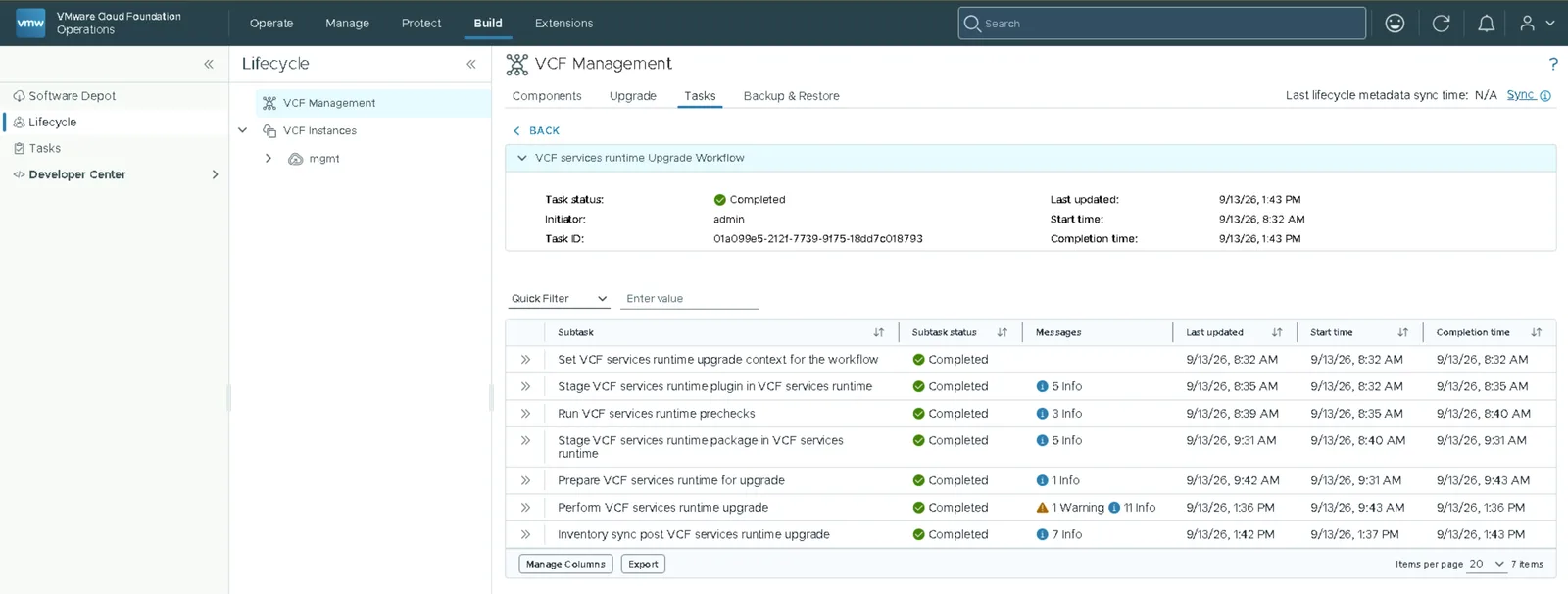
Task: Open the Manage menu
Action: [x=347, y=24]
